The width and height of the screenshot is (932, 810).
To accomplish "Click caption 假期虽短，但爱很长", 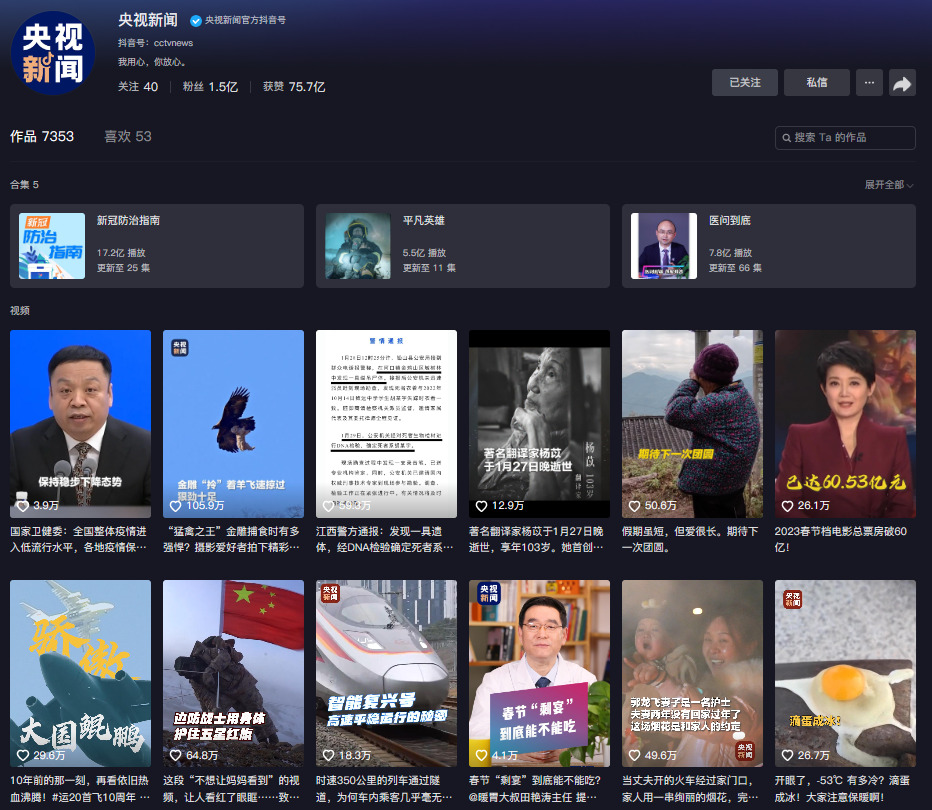I will point(690,539).
